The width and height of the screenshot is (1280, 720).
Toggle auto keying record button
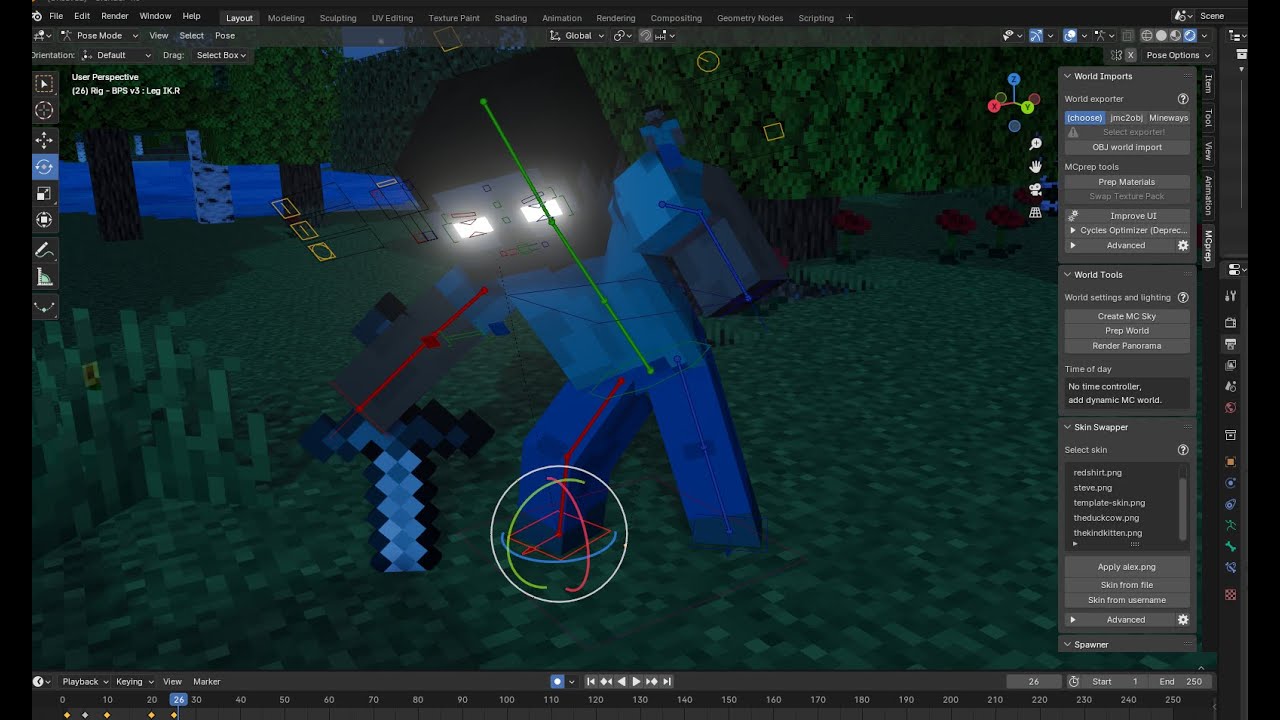(557, 682)
